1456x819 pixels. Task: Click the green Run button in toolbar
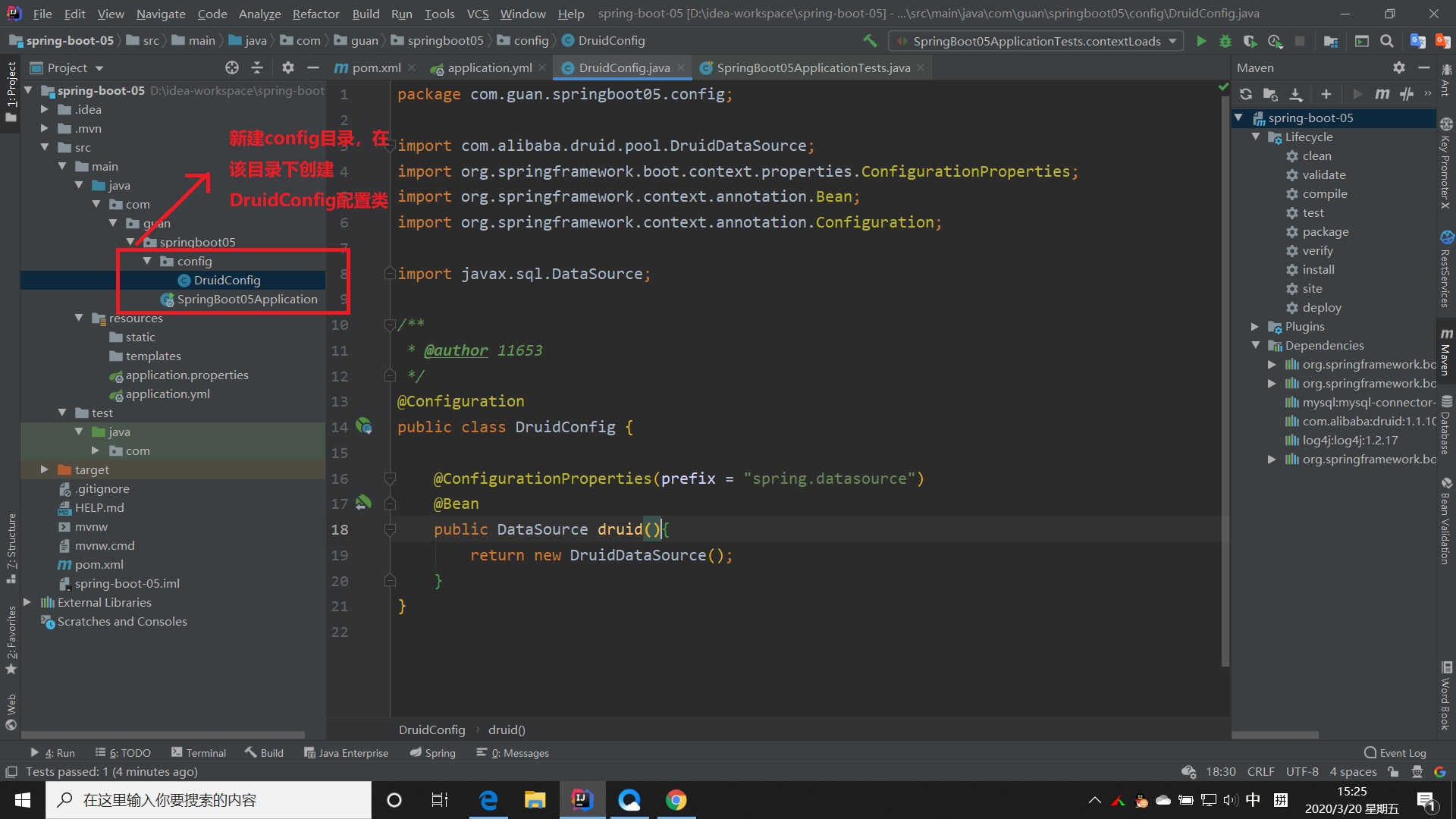[1201, 41]
